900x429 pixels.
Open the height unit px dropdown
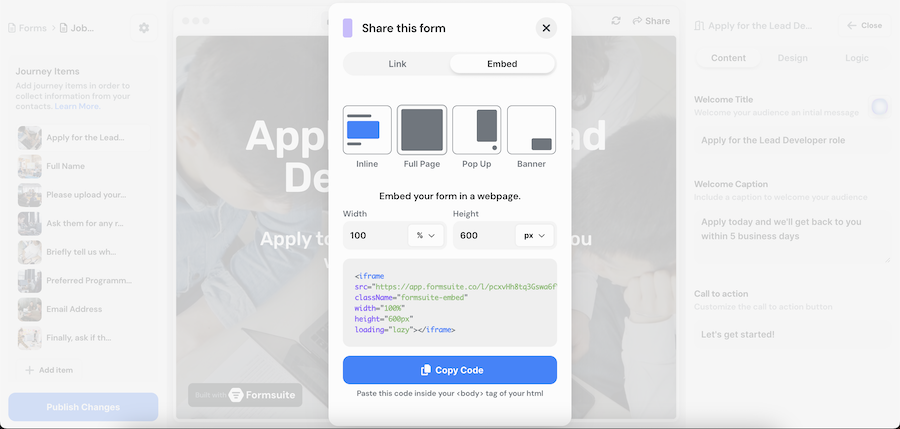tap(535, 236)
